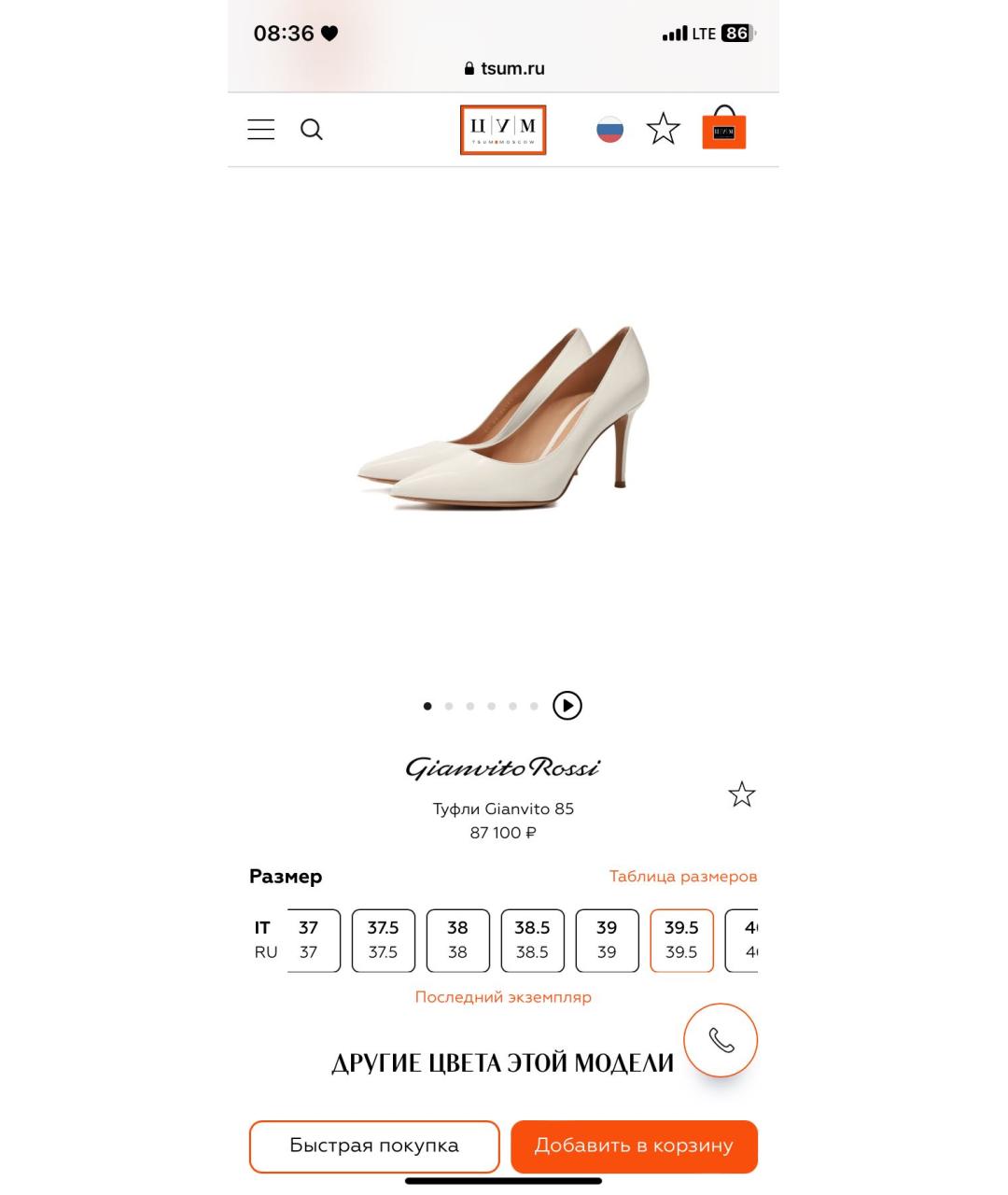
Task: Open the Туфли Gianvito 85 product title
Action: [x=503, y=808]
